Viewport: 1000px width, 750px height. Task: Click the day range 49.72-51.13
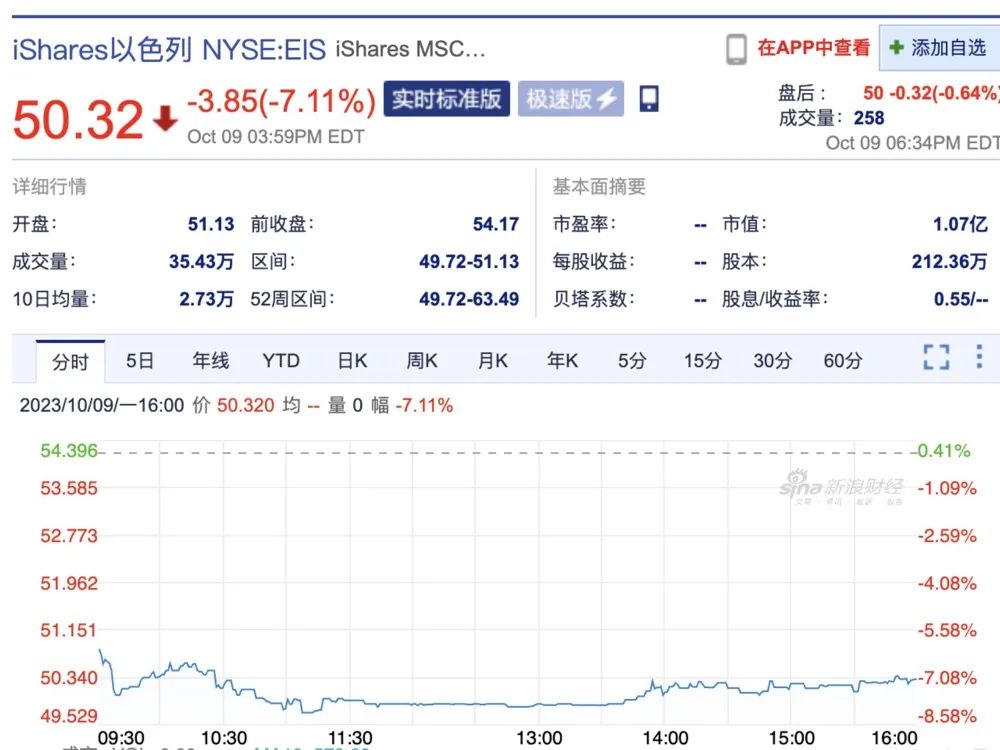pos(469,261)
